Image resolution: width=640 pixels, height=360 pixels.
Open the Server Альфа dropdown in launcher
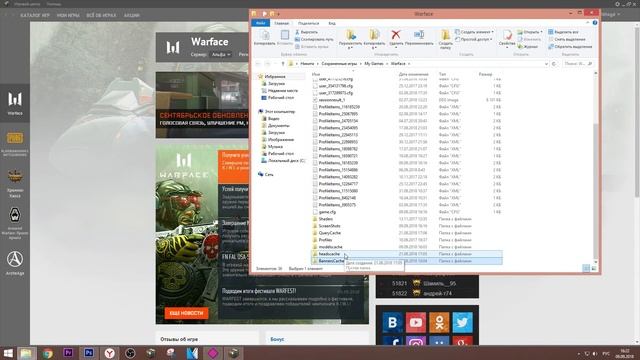click(221, 54)
